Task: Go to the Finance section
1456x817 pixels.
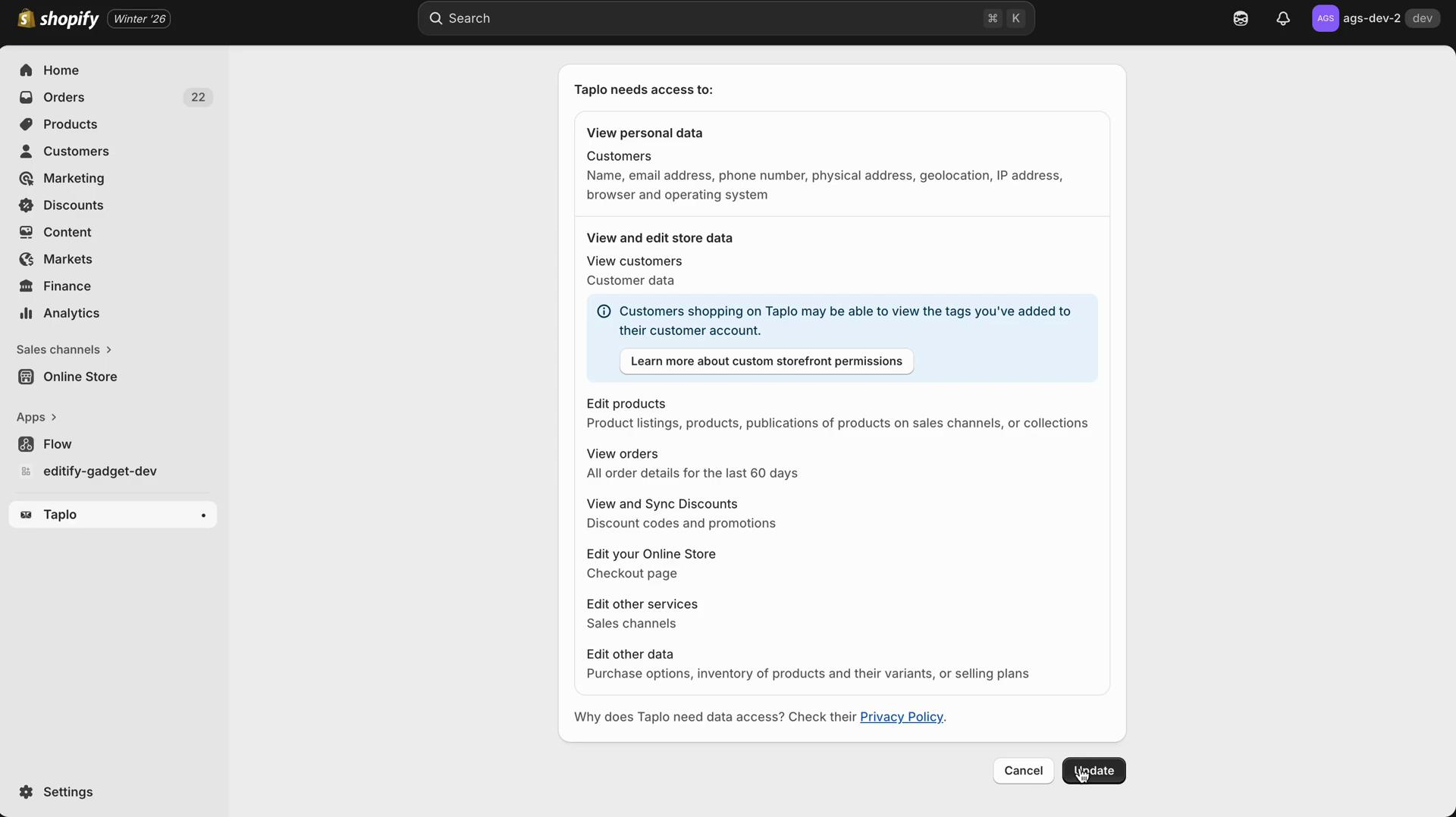Action: pos(65,286)
